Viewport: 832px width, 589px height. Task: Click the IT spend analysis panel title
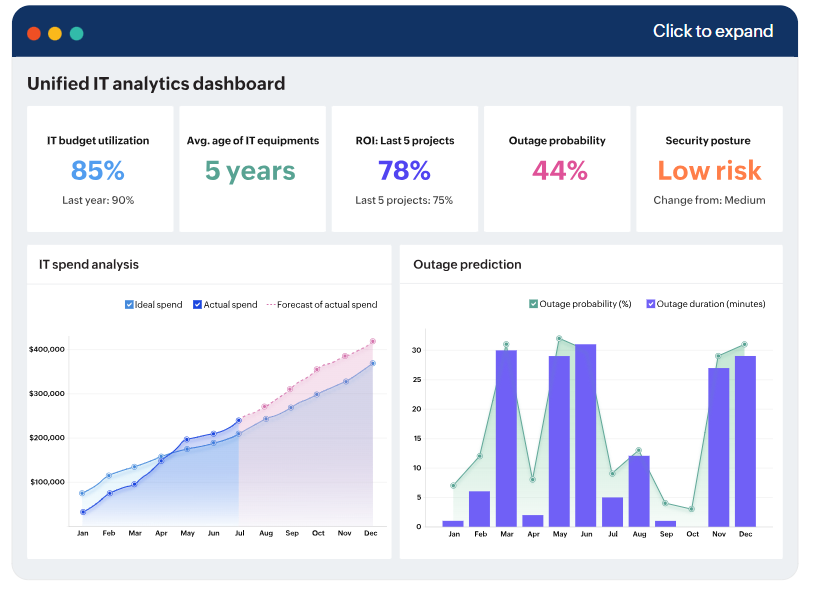click(87, 264)
